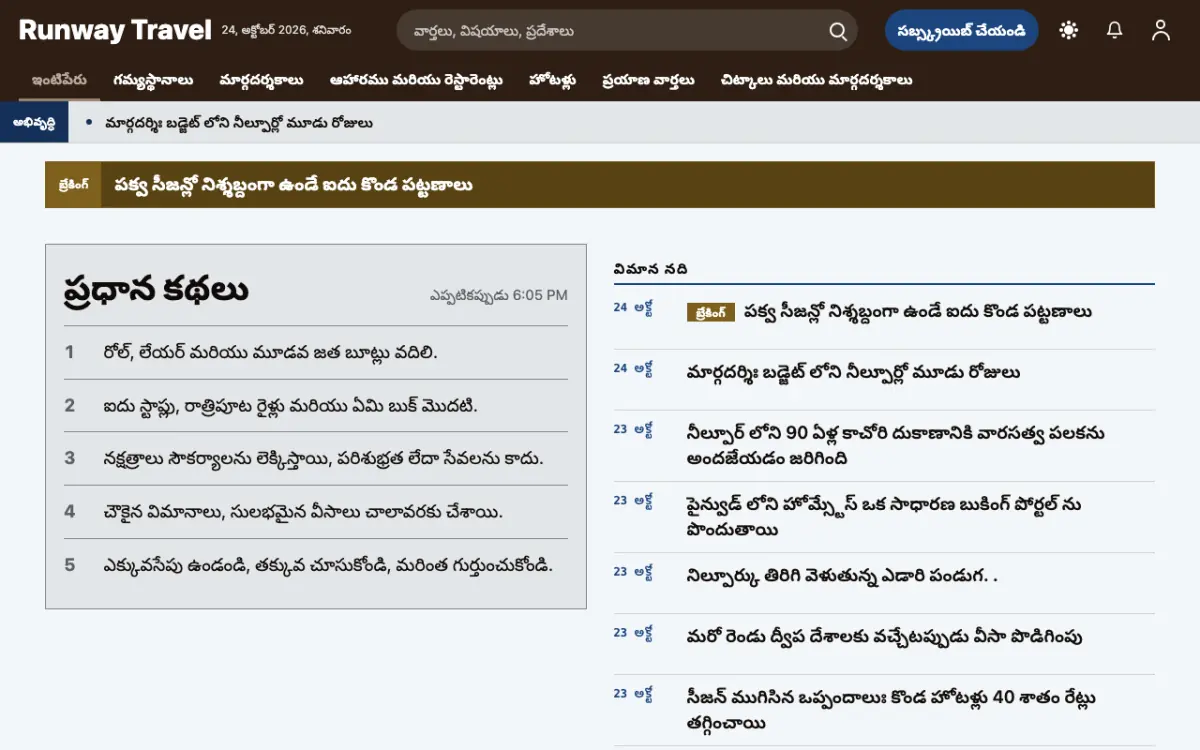Open the గమ్యస్థానాలు menu item
The width and height of the screenshot is (1200, 750).
(x=153, y=80)
